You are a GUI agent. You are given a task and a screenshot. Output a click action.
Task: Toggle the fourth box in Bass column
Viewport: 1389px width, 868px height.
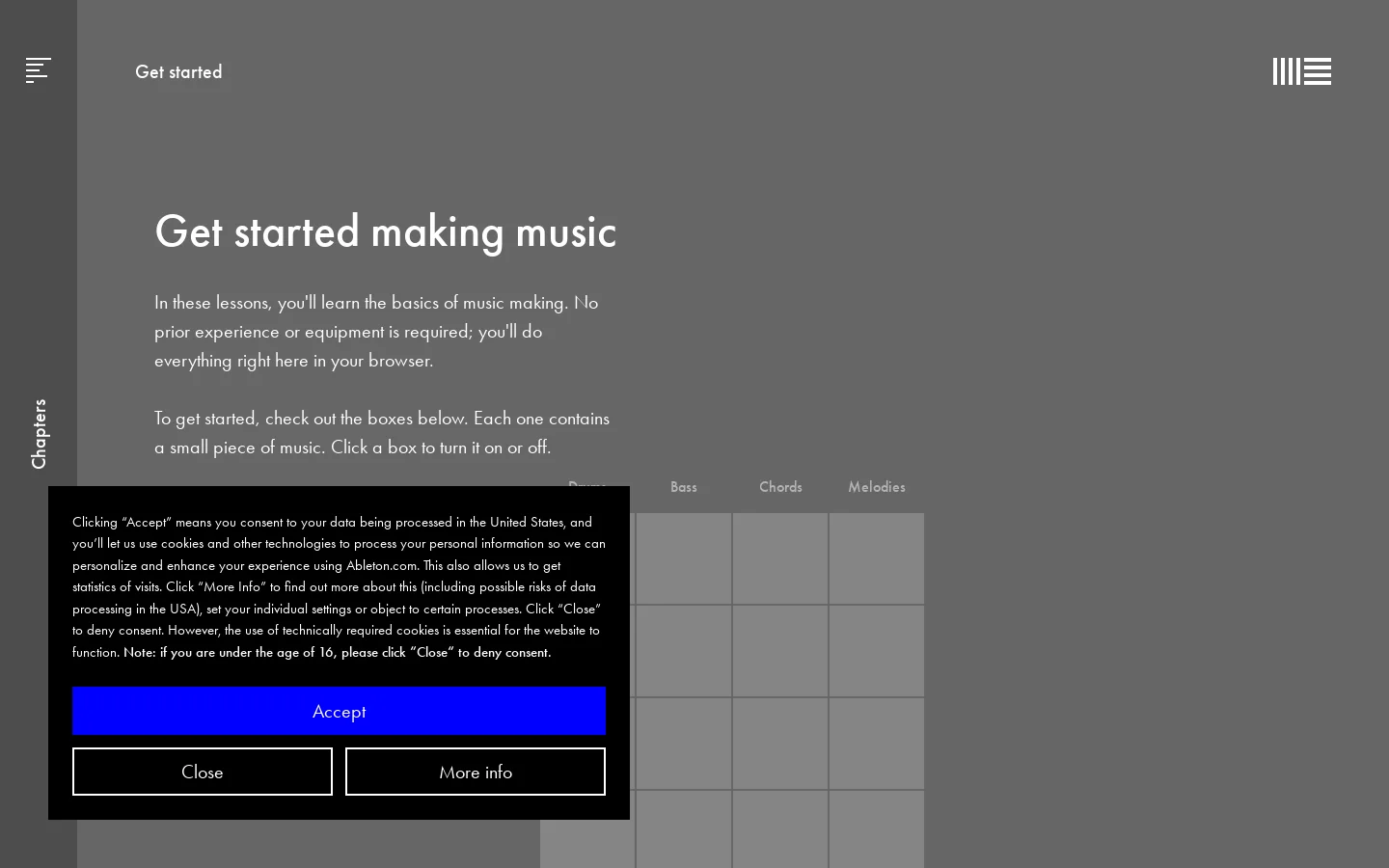[x=684, y=829]
